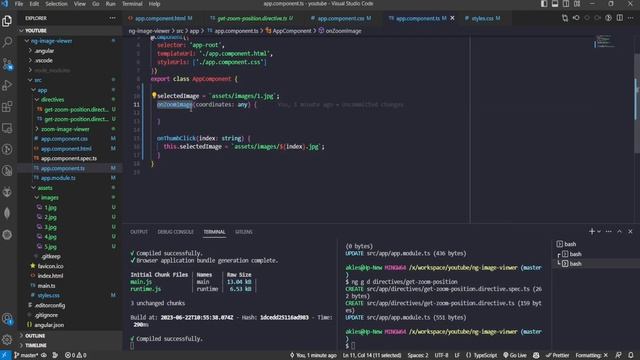
Task: Open the Manage gear icon
Action: (7, 340)
